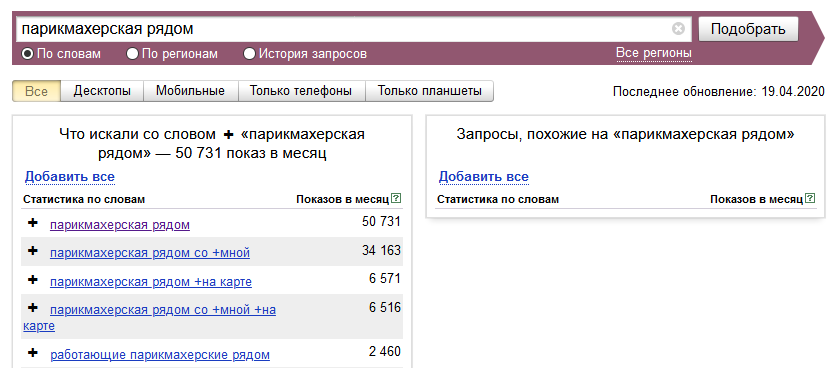Screen dimensions: 833x368
Task: Switch to the 'Десктопы' tab
Action: (x=102, y=91)
